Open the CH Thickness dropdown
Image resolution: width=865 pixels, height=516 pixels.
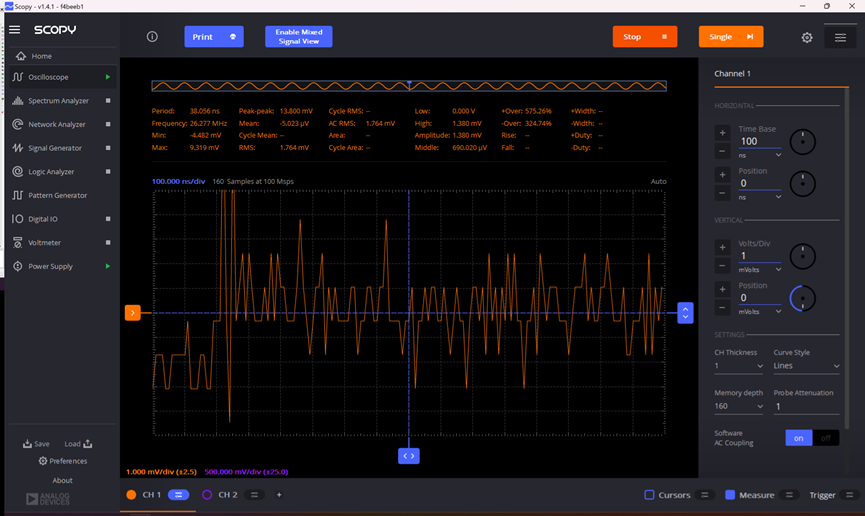pyautogui.click(x=739, y=366)
